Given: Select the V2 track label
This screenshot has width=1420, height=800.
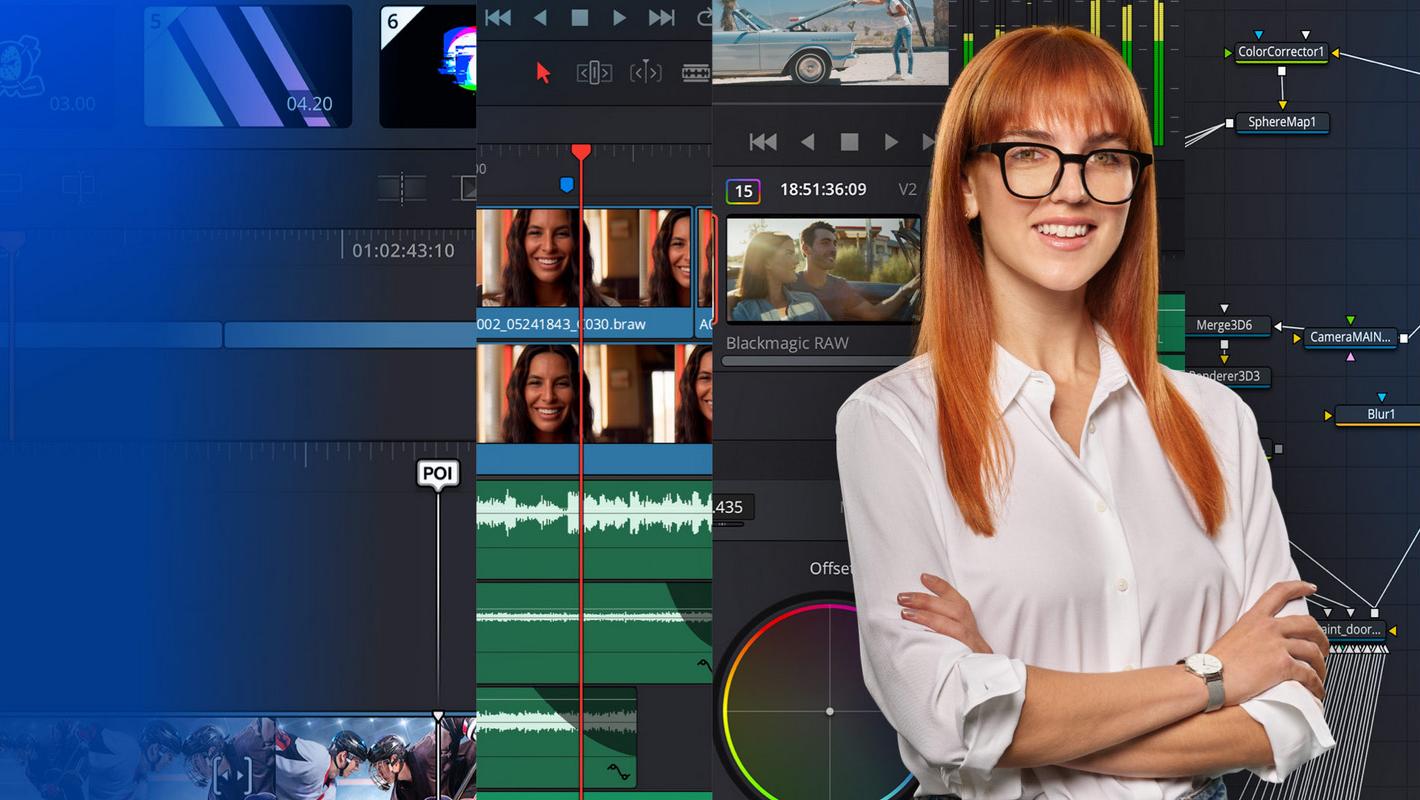Looking at the screenshot, I should coord(907,189).
